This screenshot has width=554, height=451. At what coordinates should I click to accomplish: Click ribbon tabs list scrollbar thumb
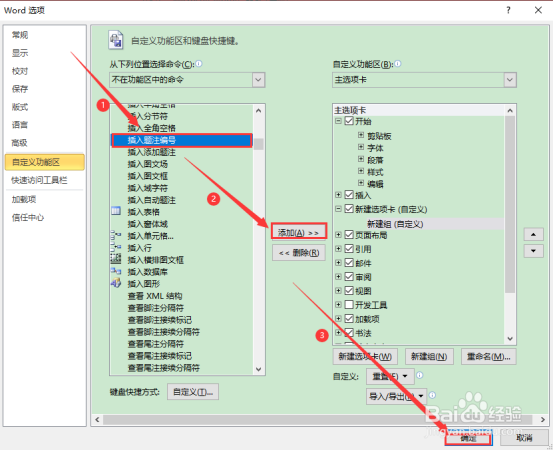[509, 205]
